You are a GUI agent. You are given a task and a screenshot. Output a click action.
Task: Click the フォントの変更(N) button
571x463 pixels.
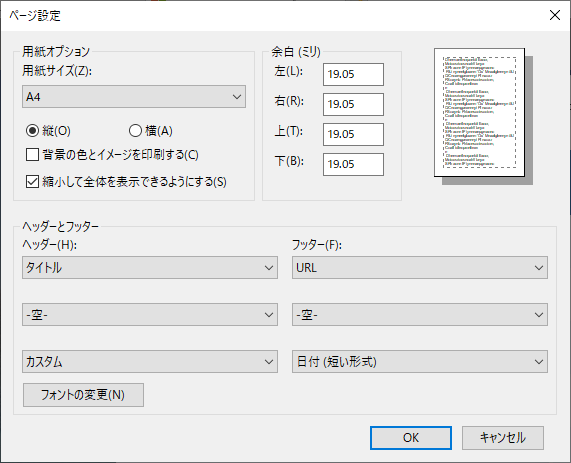tap(83, 395)
